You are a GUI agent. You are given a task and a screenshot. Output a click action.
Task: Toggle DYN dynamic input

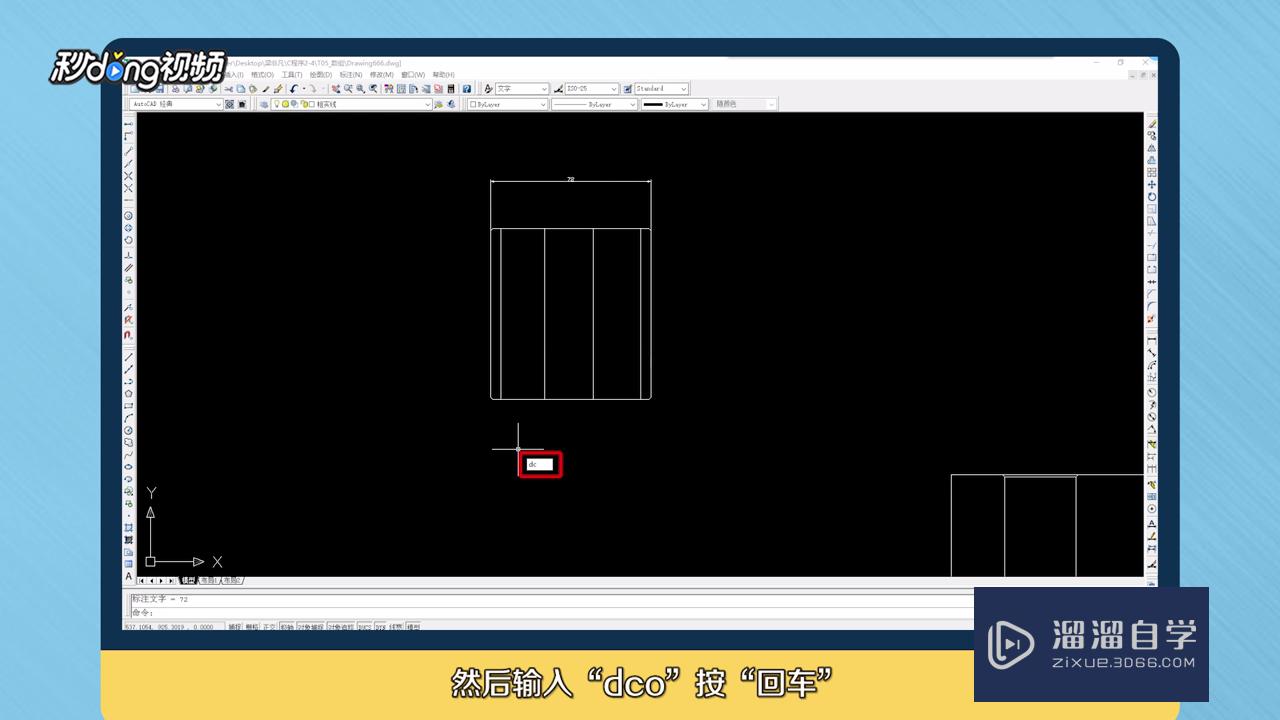[x=381, y=627]
